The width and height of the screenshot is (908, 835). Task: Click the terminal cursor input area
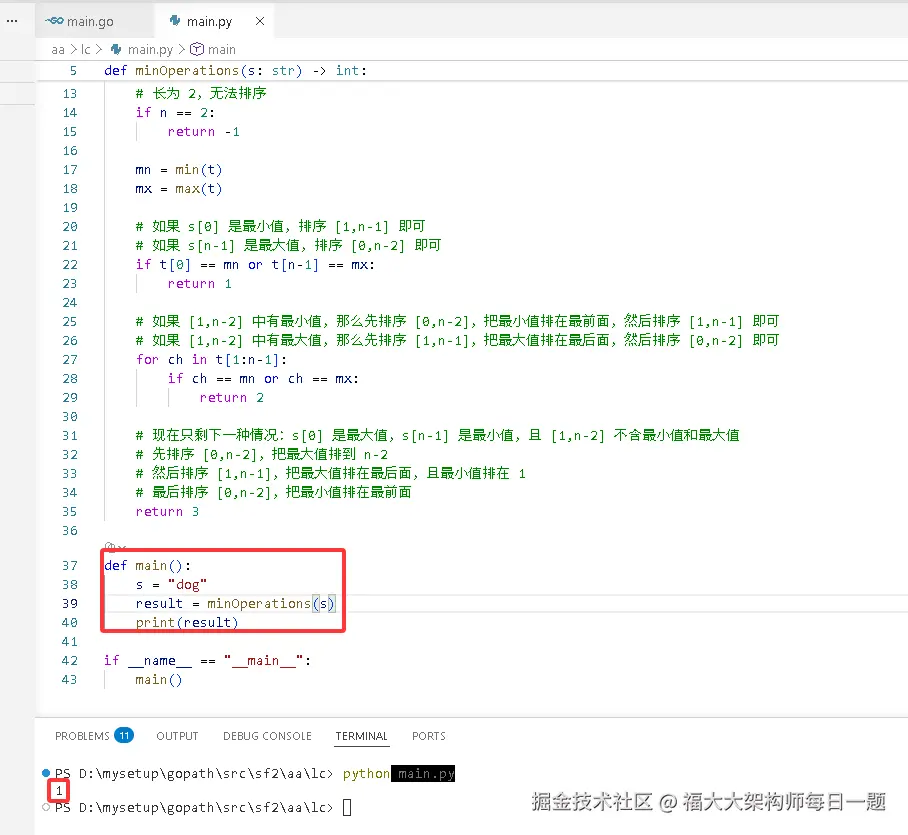(347, 807)
